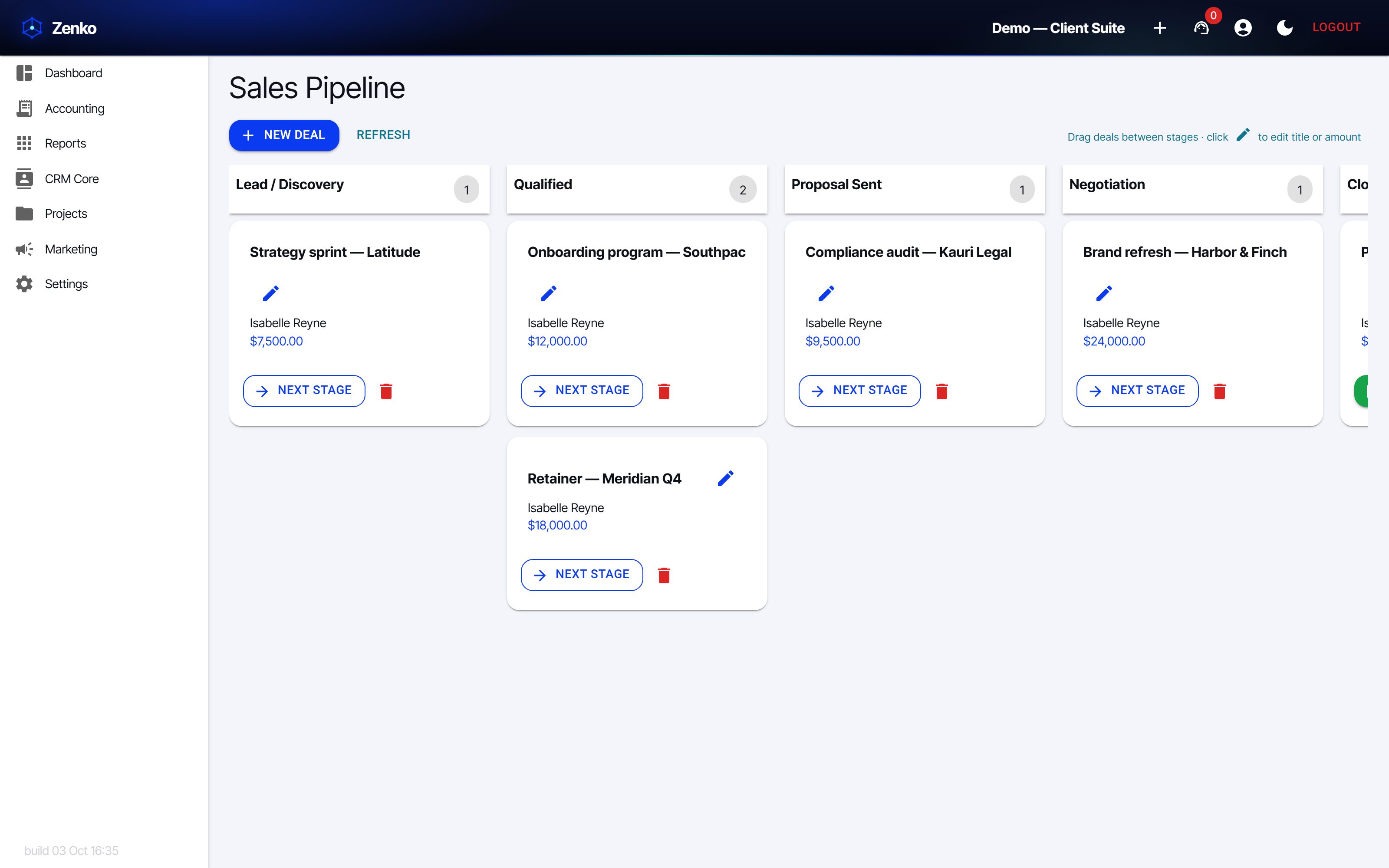Click the Projects folder icon
The height and width of the screenshot is (868, 1389).
24,214
